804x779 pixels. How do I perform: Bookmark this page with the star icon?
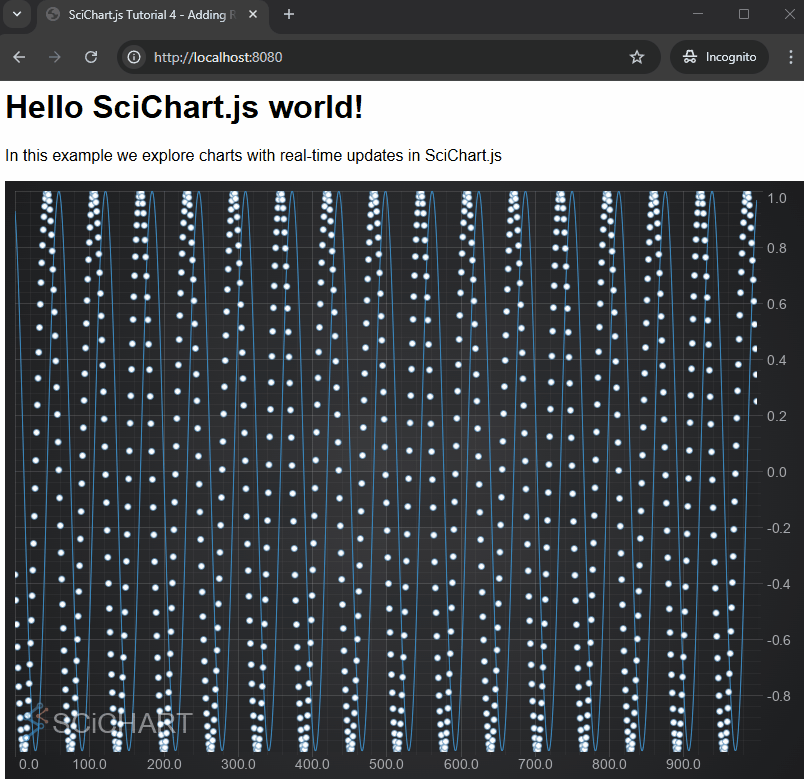(637, 57)
